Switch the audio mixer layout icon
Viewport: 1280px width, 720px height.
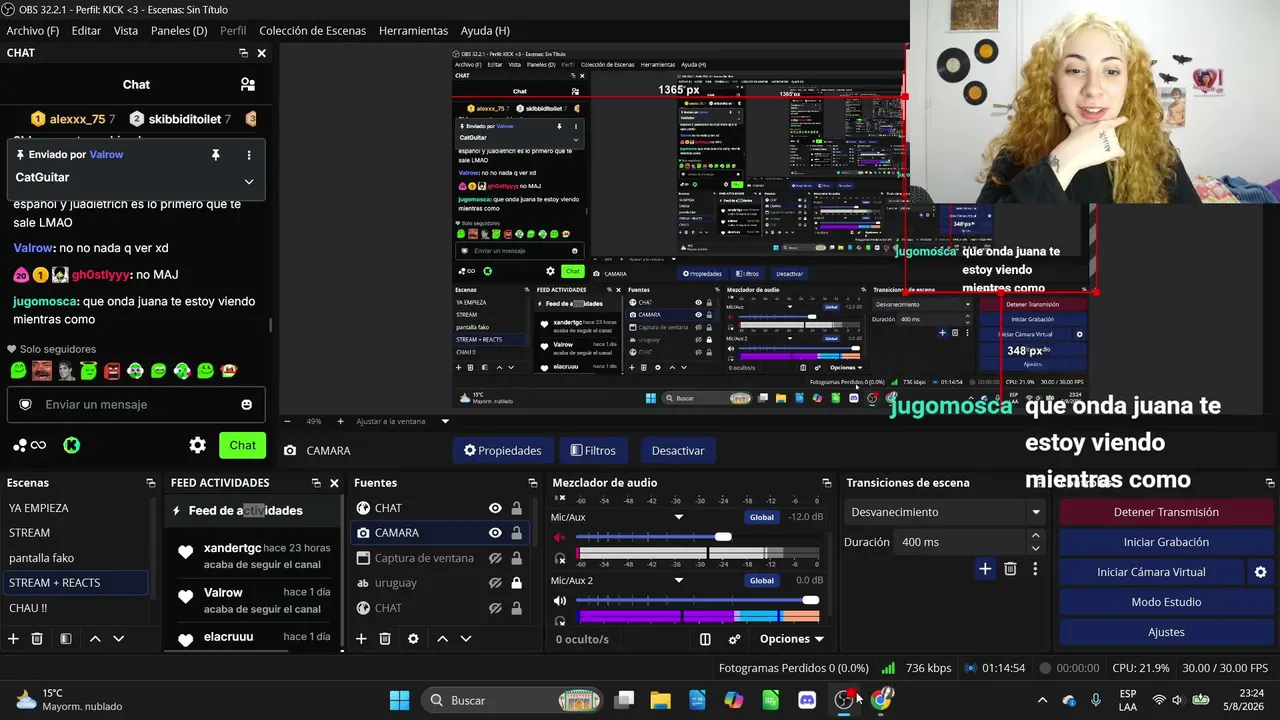[x=705, y=639]
